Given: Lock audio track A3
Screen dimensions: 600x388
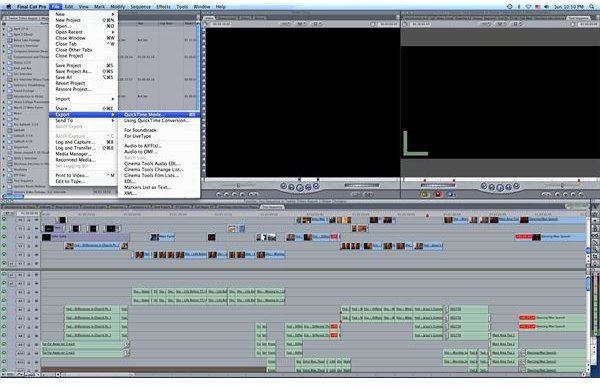Looking at the screenshot, I should [x=29, y=292].
